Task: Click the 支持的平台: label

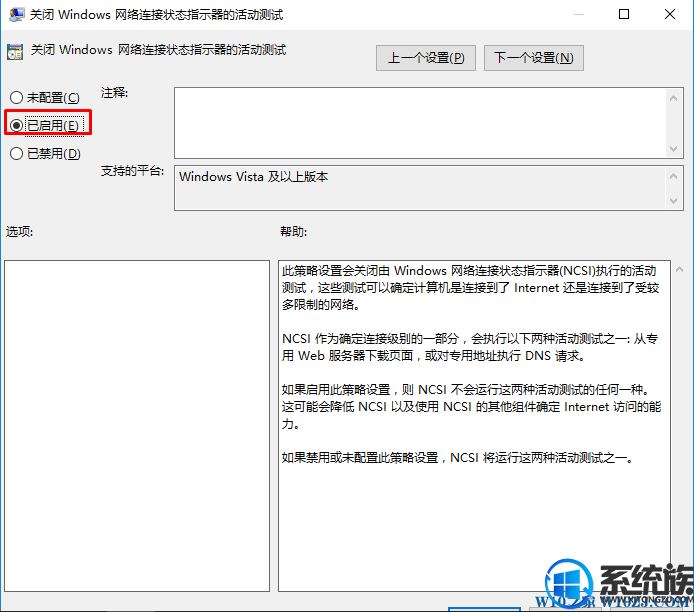Action: pyautogui.click(x=132, y=171)
